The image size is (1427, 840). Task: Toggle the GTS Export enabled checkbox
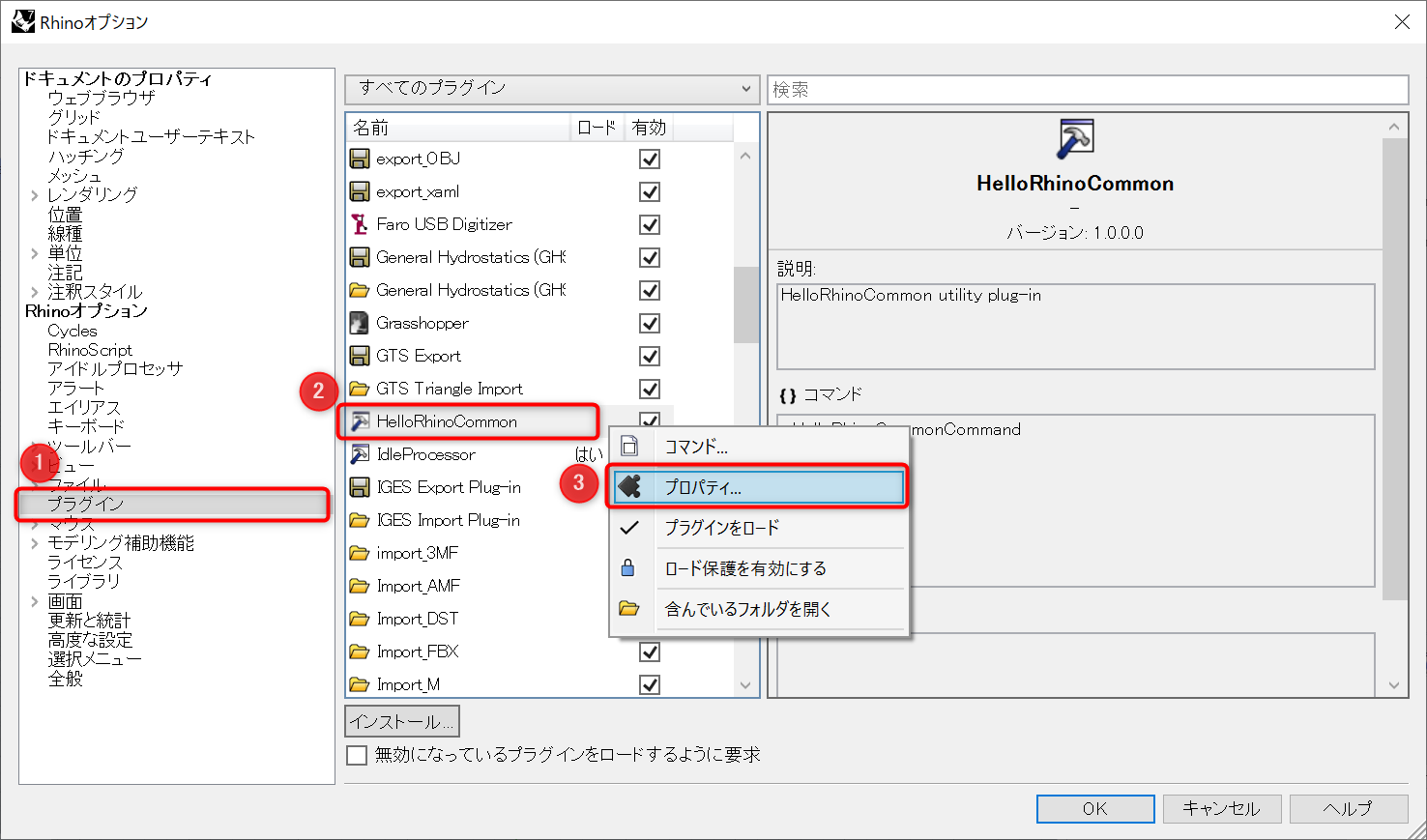(x=650, y=356)
